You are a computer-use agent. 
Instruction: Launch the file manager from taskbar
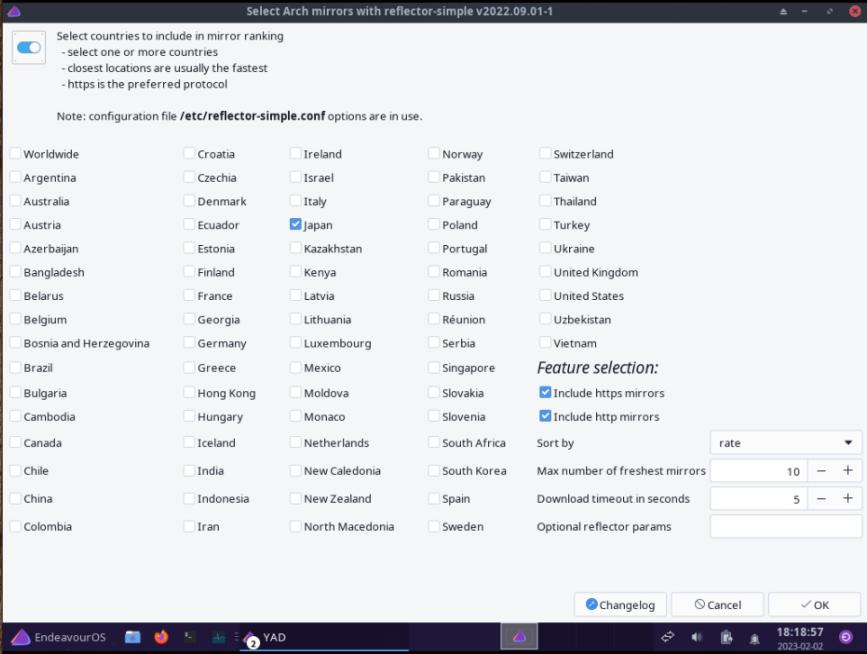click(133, 637)
